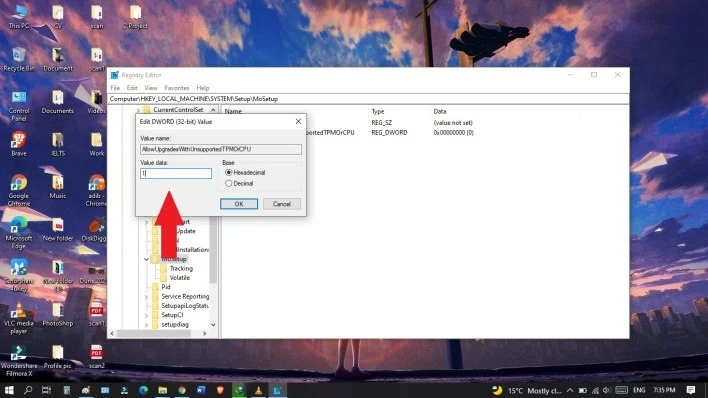The height and width of the screenshot is (398, 708).
Task: Click OK in the Edit DWORD dialog
Action: pos(239,204)
